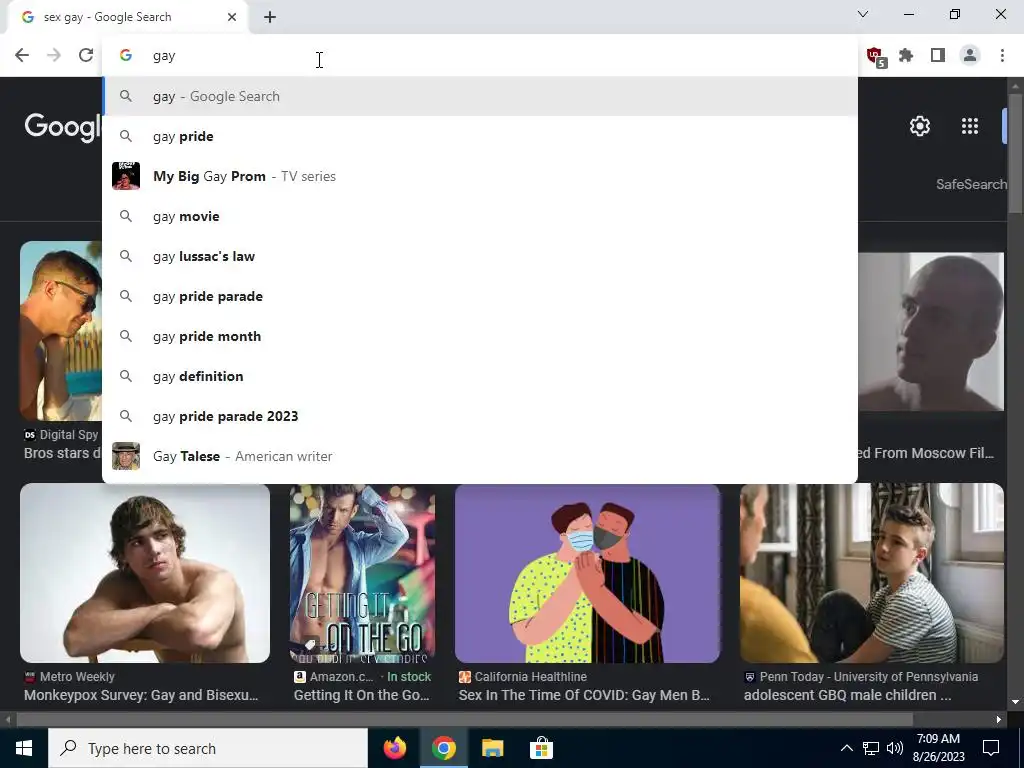Viewport: 1024px width, 768px height.
Task: Click 'Getting It On the Go...' caption link
Action: point(362,695)
